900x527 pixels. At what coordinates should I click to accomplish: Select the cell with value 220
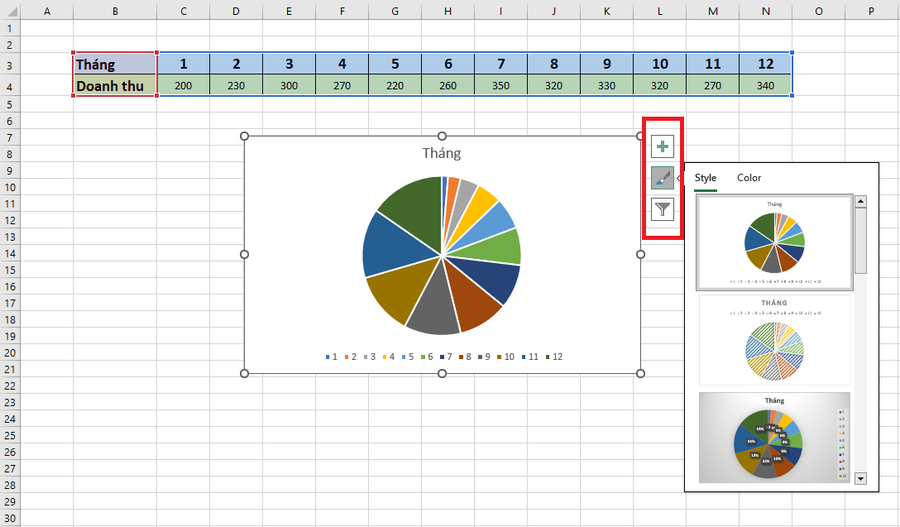(395, 86)
